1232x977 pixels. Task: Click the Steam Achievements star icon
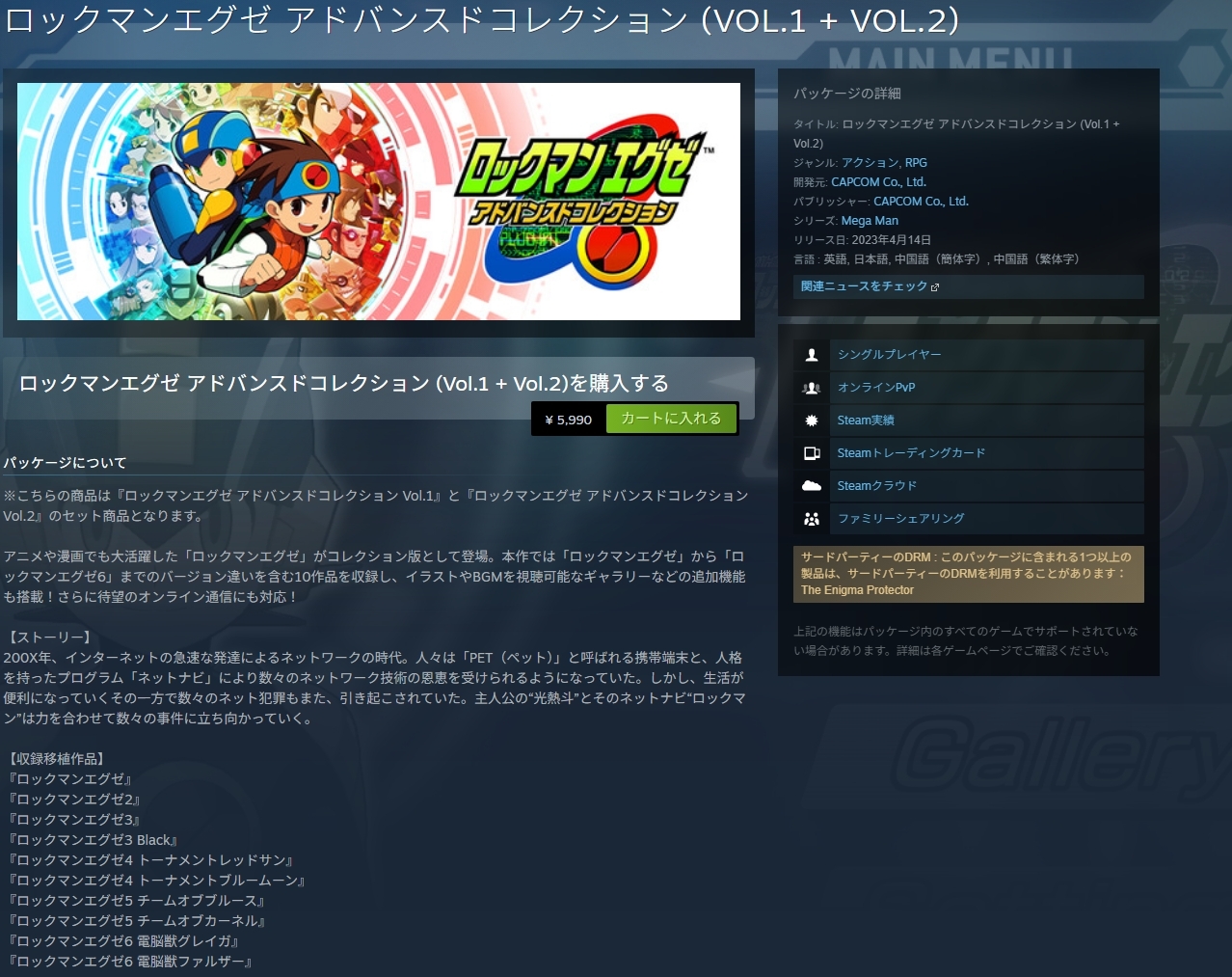(x=812, y=421)
